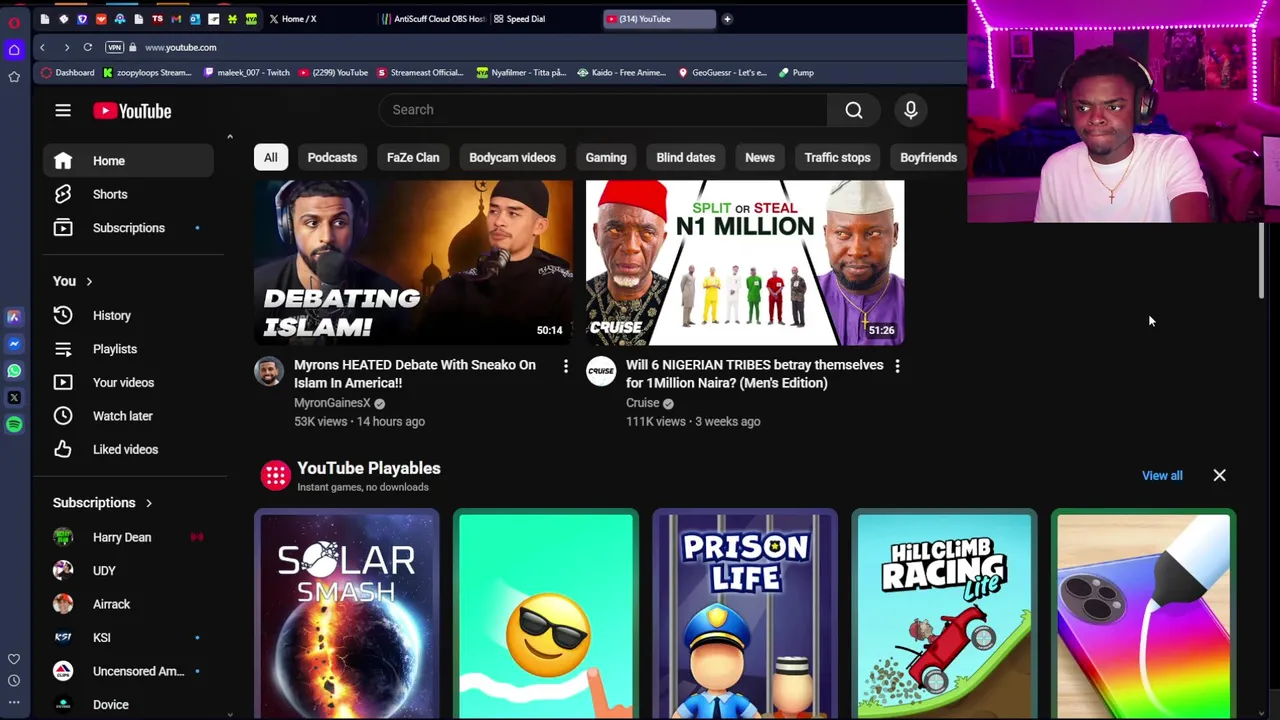This screenshot has width=1280, height=720.
Task: Open the GeoGuessr bookmark
Action: [x=723, y=73]
